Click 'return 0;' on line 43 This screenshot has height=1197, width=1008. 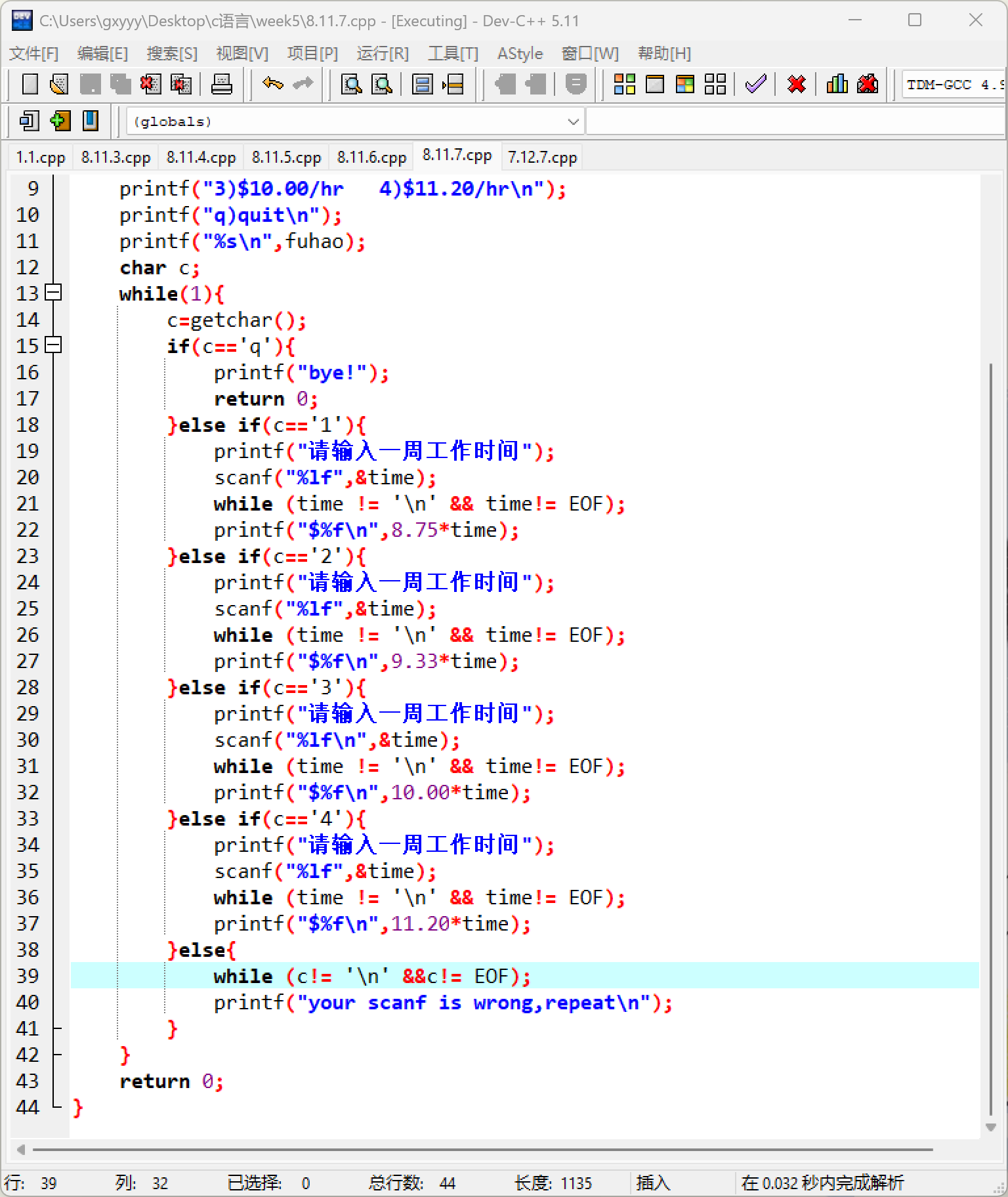tap(171, 1081)
